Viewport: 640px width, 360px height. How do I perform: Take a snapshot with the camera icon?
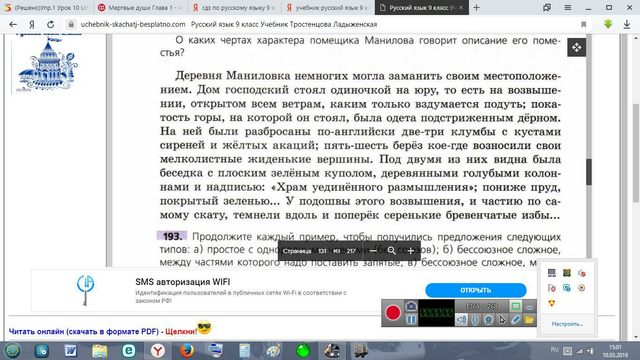411,306
